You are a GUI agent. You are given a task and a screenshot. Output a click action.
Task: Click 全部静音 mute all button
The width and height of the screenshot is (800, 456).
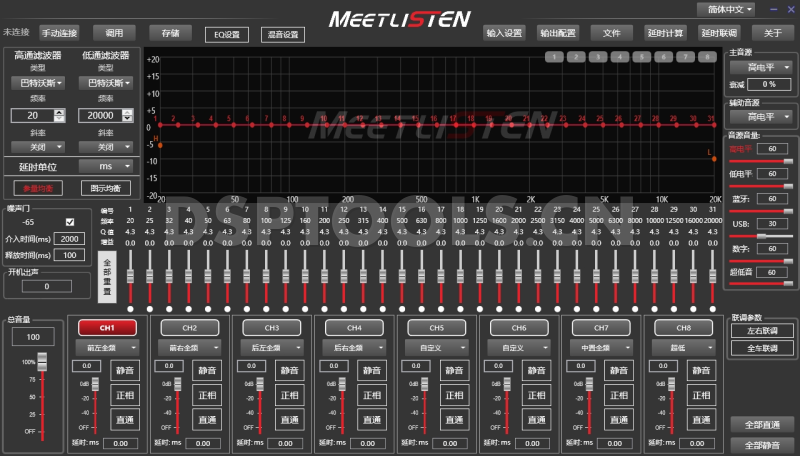click(762, 445)
